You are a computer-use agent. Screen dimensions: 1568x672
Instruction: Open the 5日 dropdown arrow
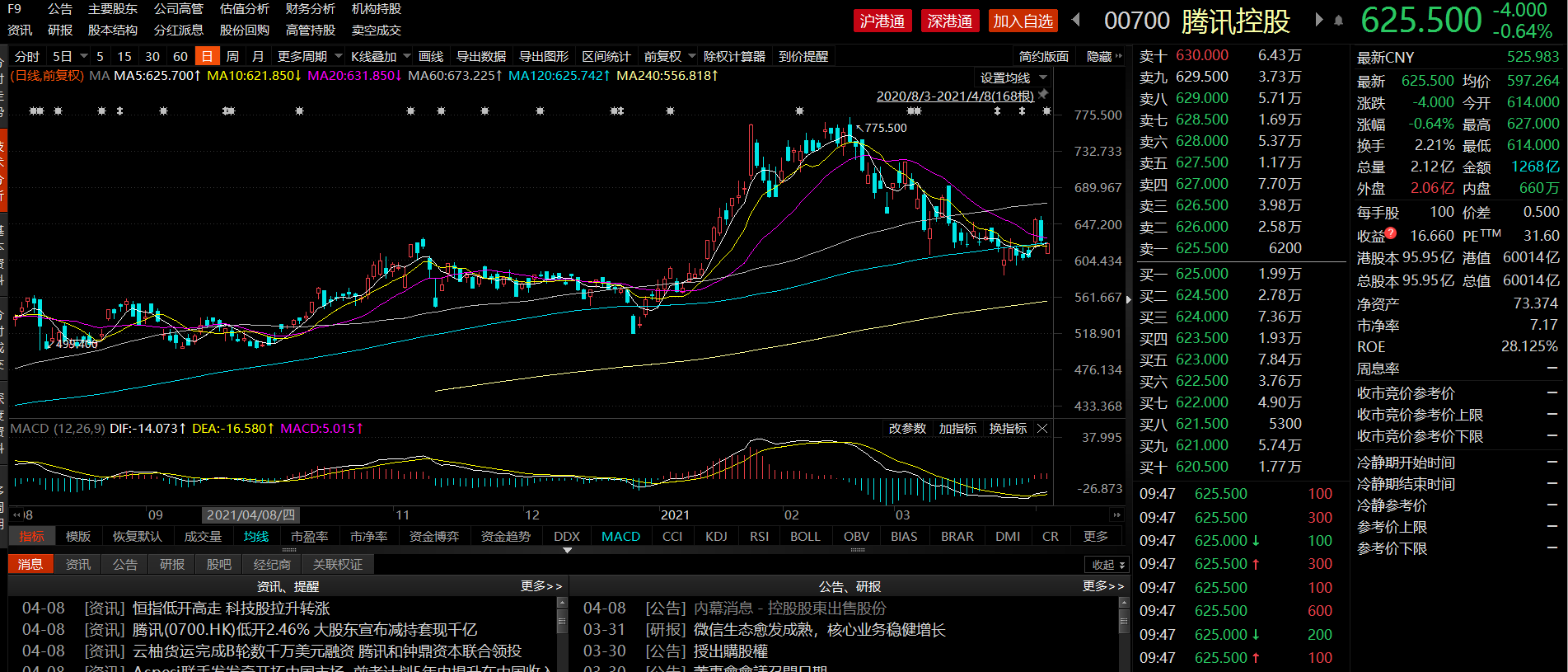tap(84, 56)
